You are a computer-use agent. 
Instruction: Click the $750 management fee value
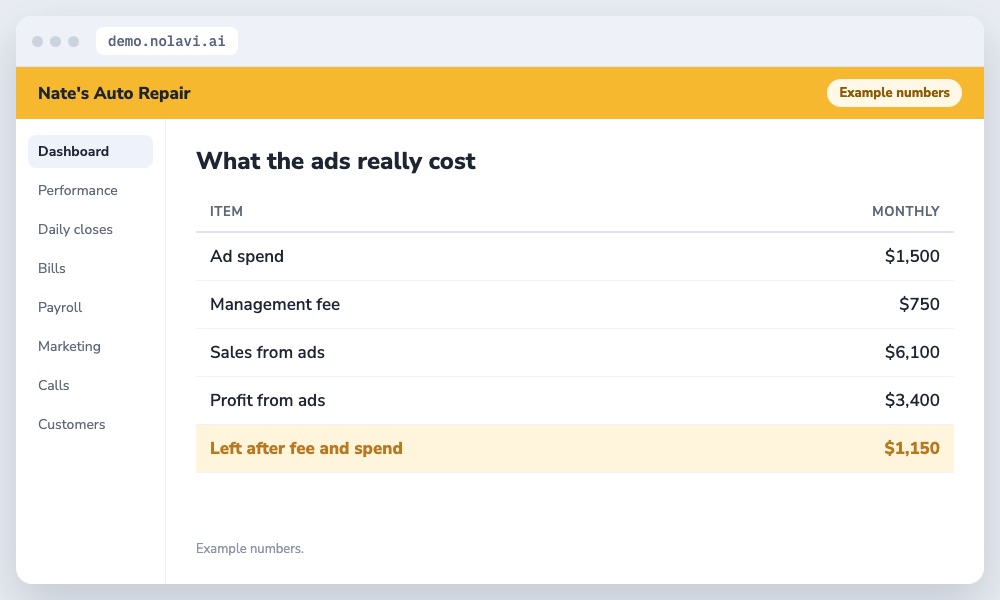[919, 304]
